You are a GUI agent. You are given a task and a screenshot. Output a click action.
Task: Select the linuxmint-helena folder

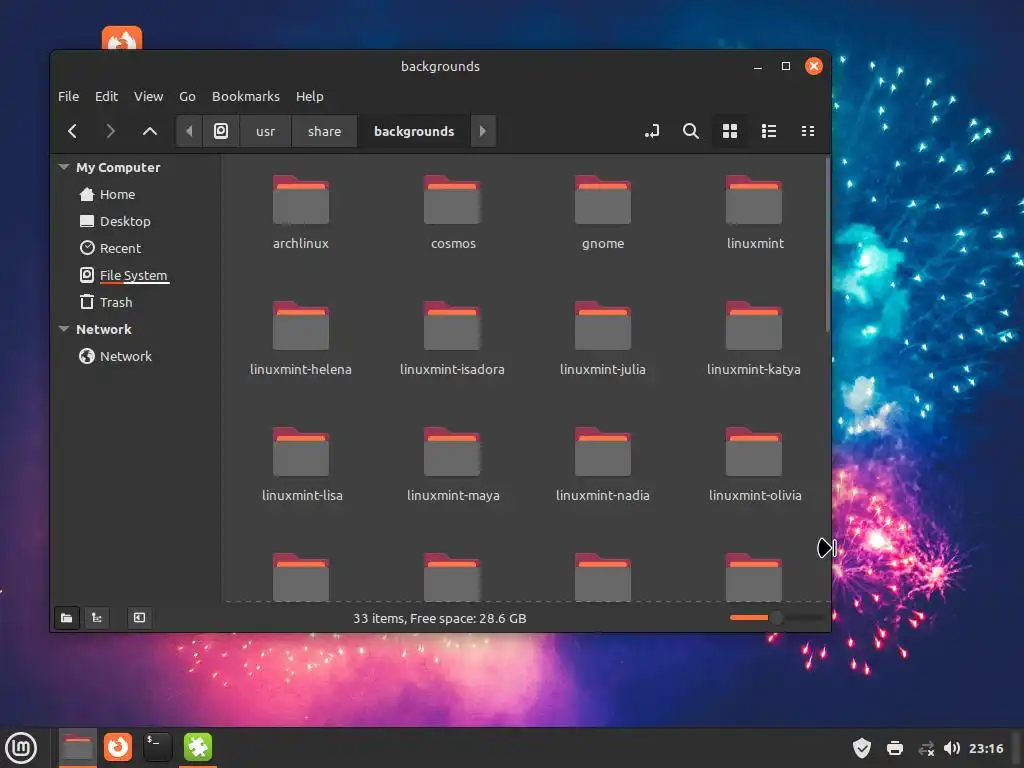coord(300,338)
